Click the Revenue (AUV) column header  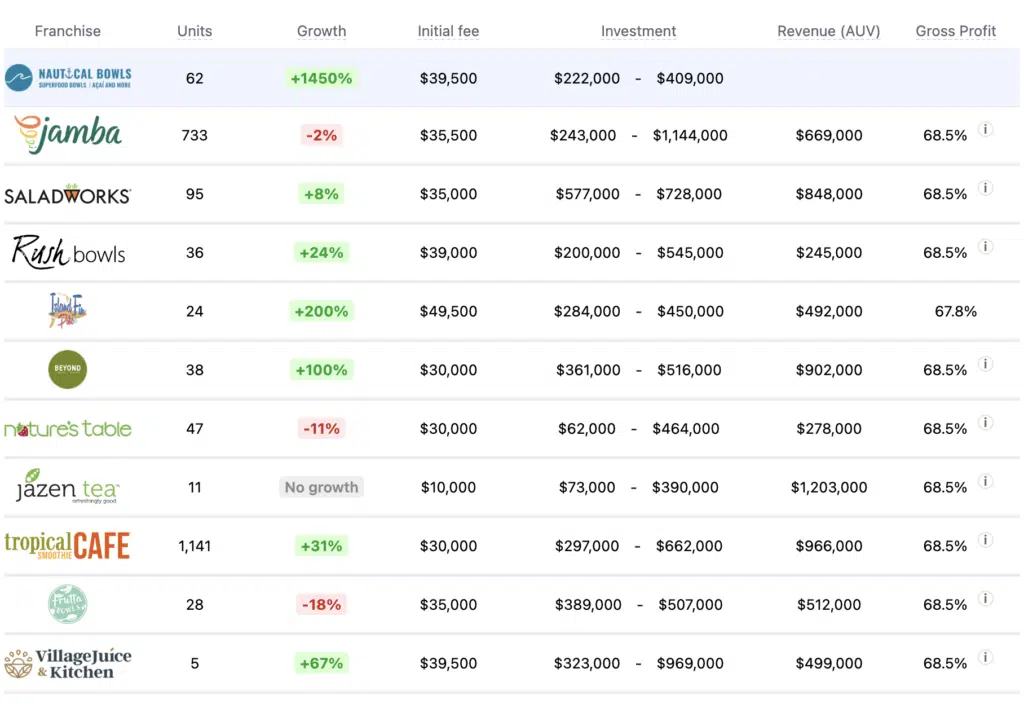[828, 31]
